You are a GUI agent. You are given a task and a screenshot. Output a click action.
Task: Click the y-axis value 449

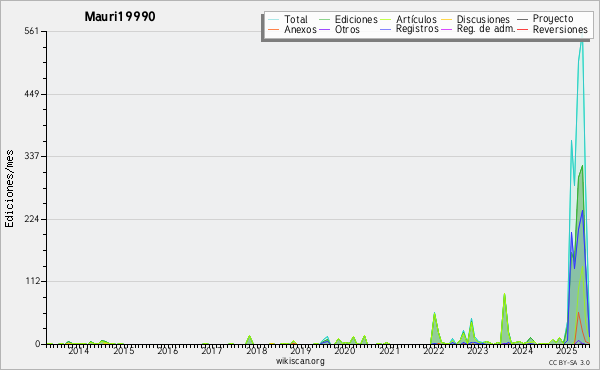[31, 94]
